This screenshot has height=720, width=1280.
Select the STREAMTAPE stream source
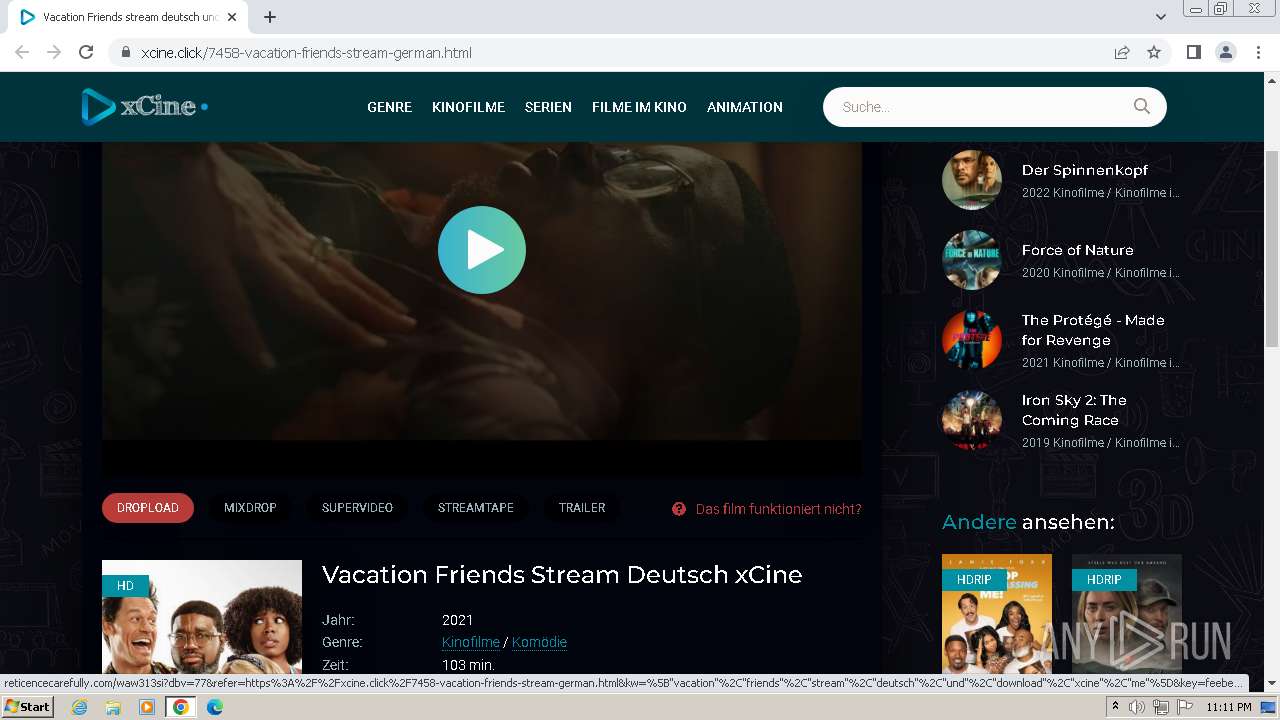pos(476,508)
